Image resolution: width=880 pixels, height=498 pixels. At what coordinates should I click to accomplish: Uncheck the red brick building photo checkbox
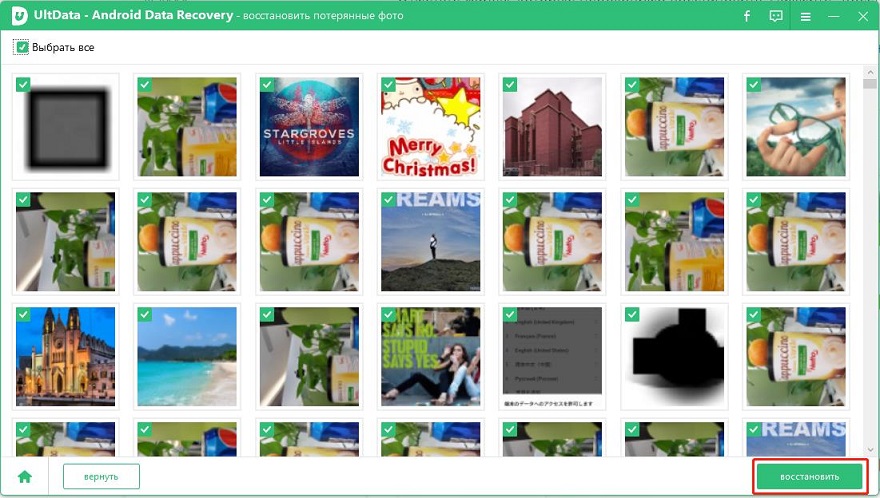[510, 84]
